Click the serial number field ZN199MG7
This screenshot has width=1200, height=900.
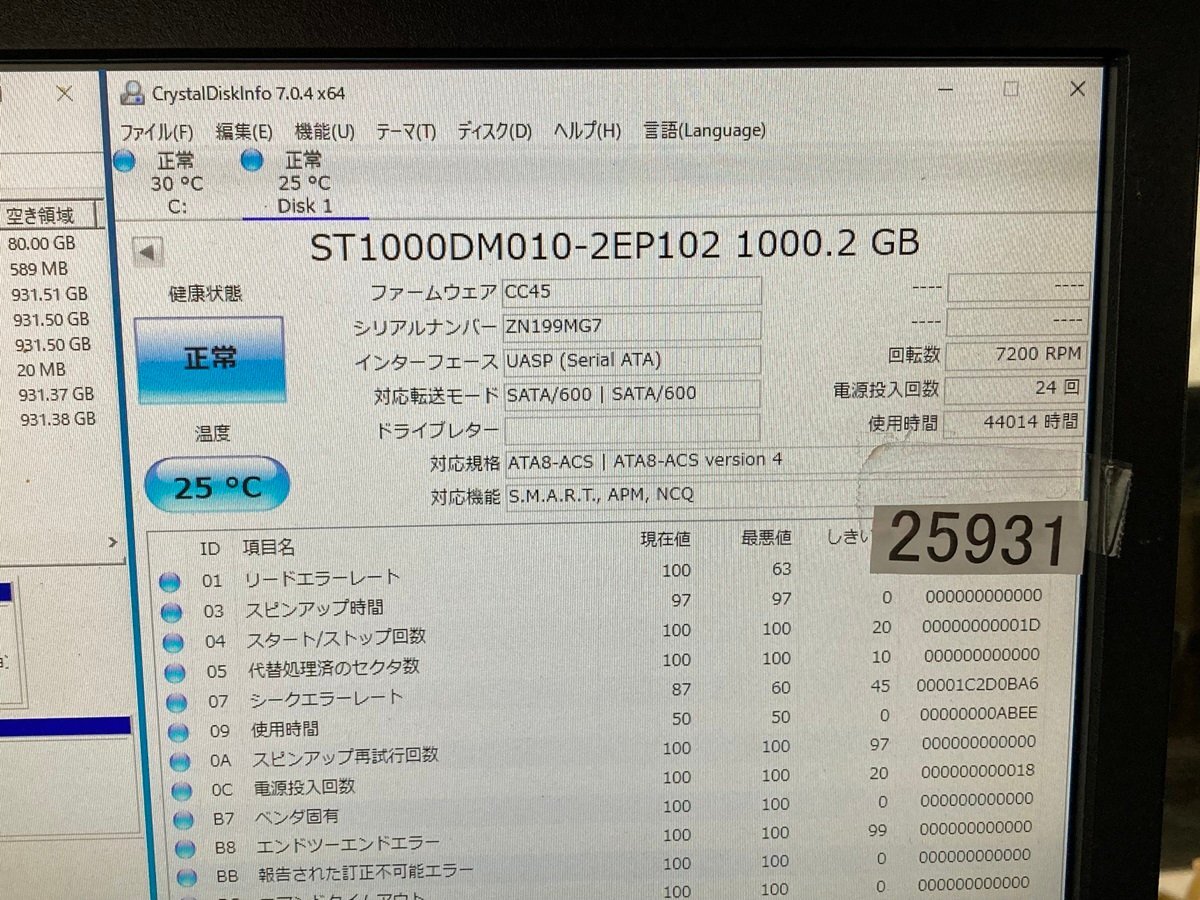coord(631,326)
